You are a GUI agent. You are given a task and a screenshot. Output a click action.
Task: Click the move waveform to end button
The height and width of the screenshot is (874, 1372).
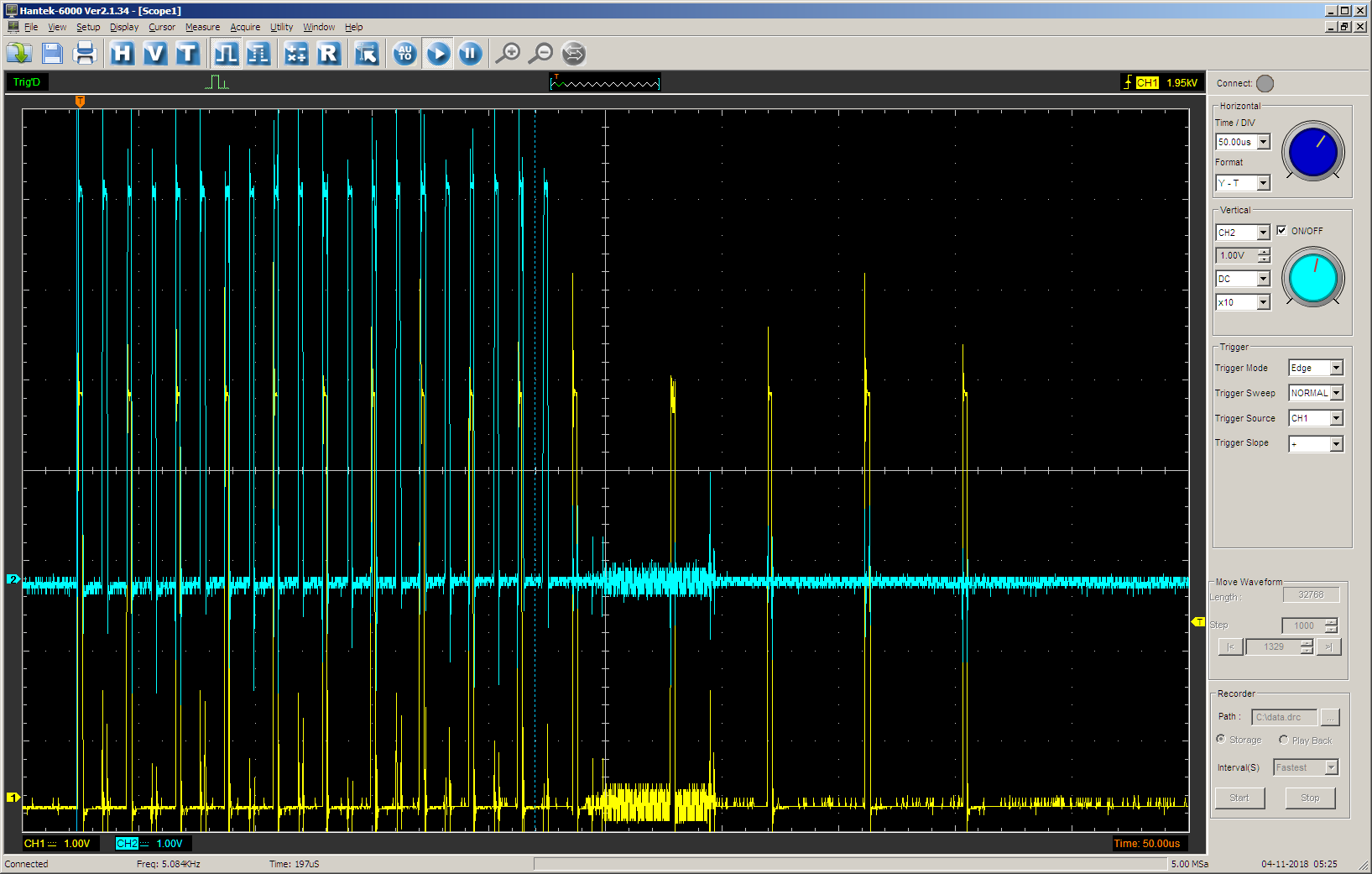(x=1329, y=646)
